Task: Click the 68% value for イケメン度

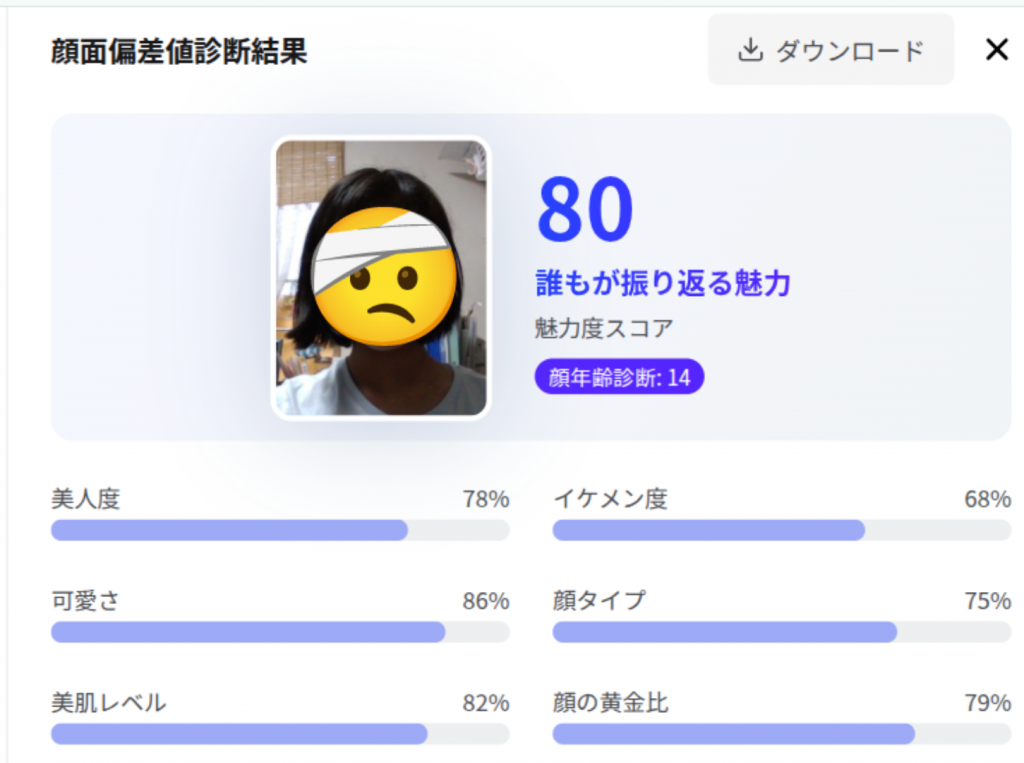Action: 987,499
